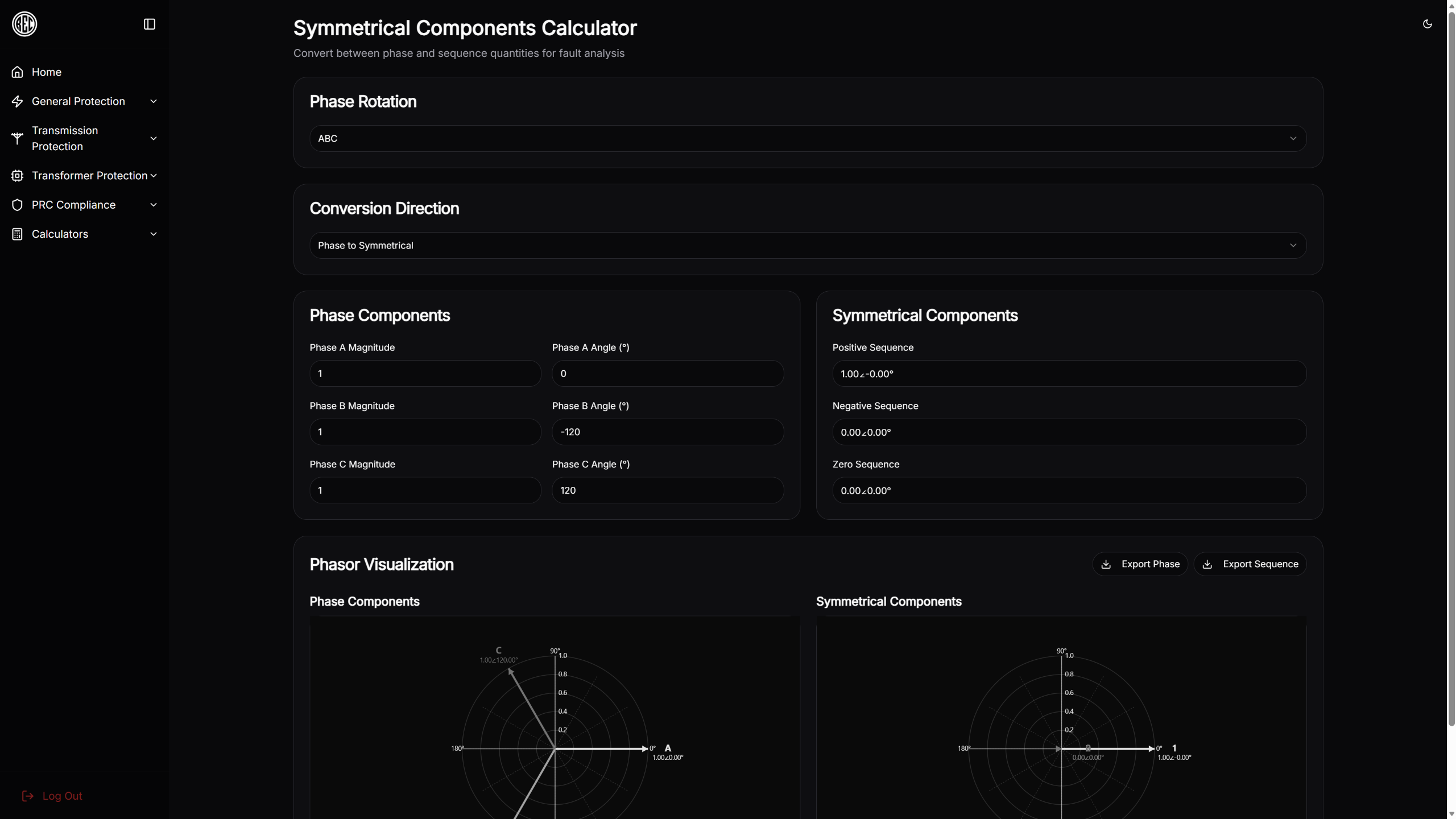The height and width of the screenshot is (819, 1456).
Task: Click the Log Out exit icon
Action: [27, 796]
